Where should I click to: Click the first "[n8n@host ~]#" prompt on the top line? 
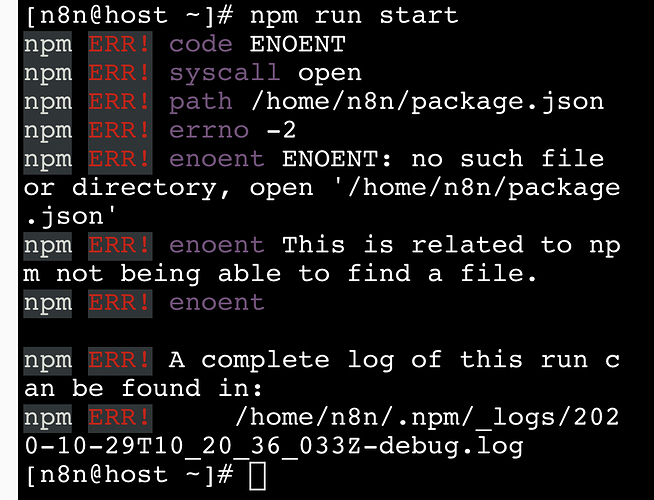click(124, 16)
